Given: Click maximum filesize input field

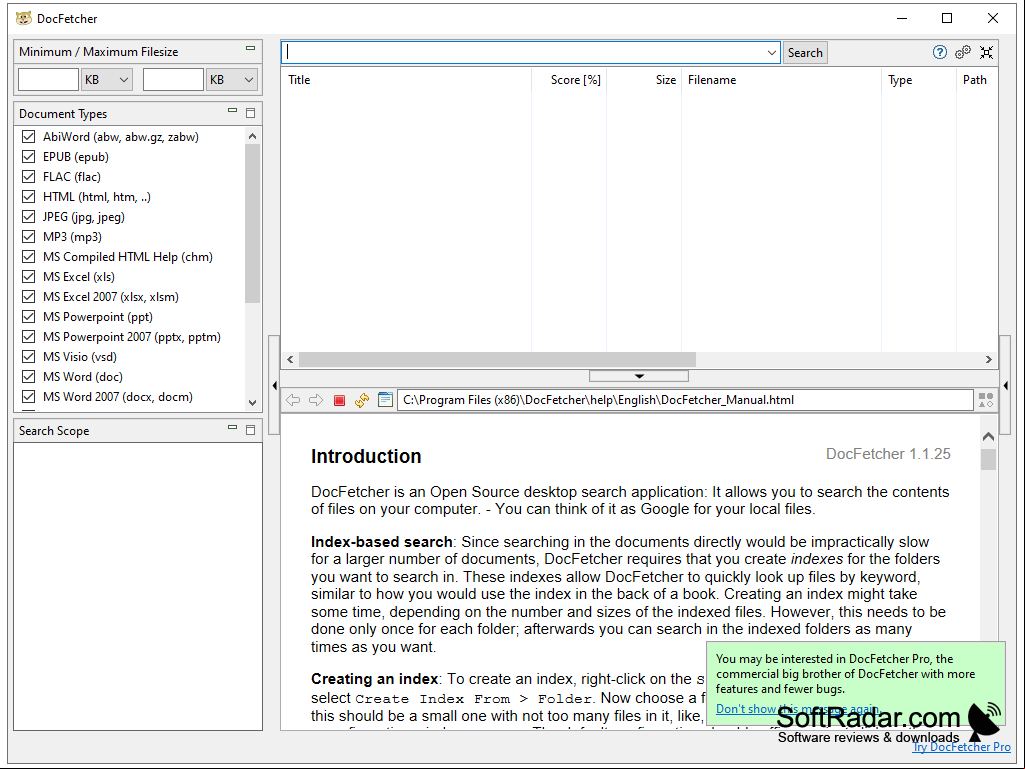Looking at the screenshot, I should 173,80.
